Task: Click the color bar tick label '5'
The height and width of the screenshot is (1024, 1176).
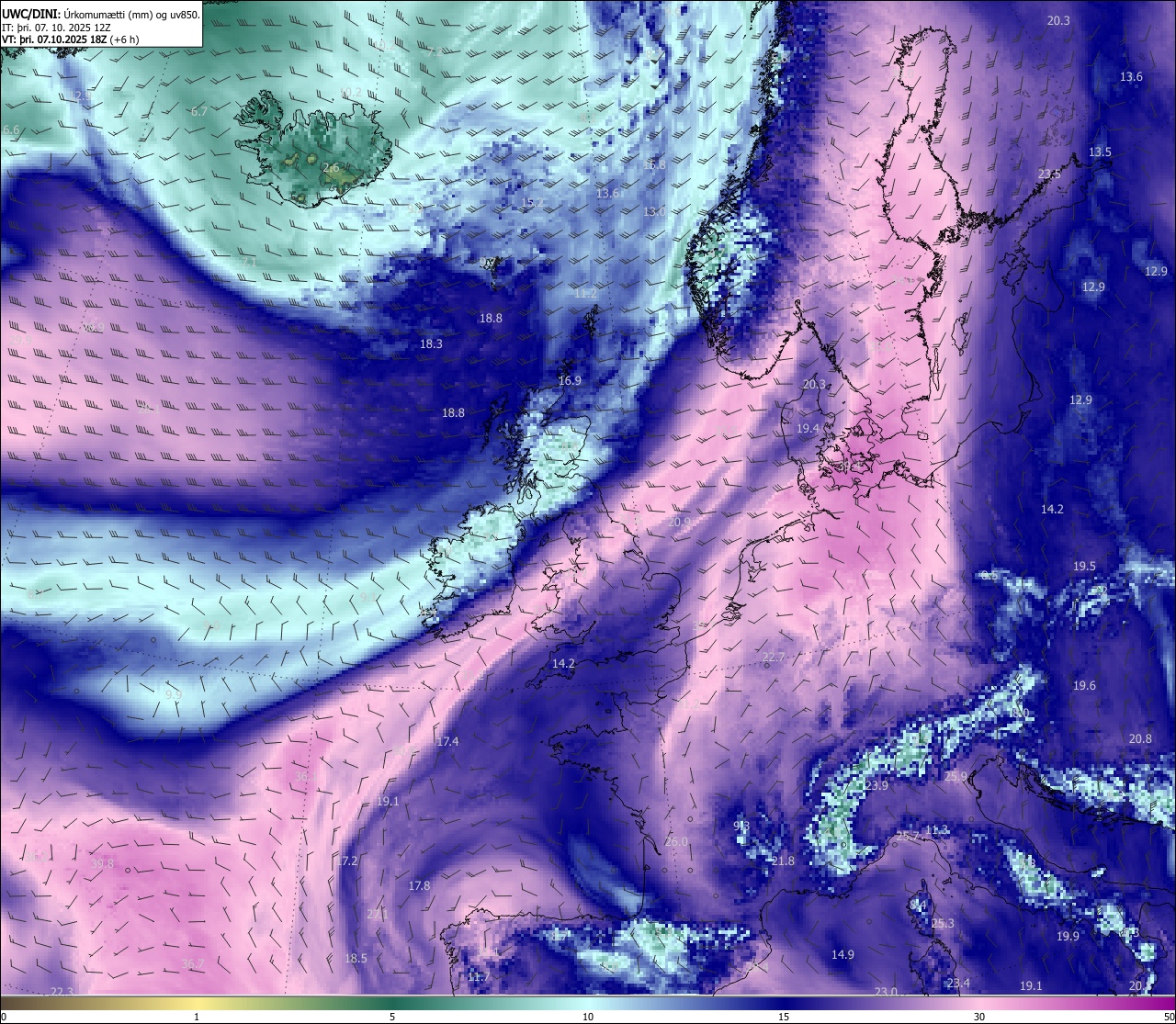Action: coord(392,1017)
